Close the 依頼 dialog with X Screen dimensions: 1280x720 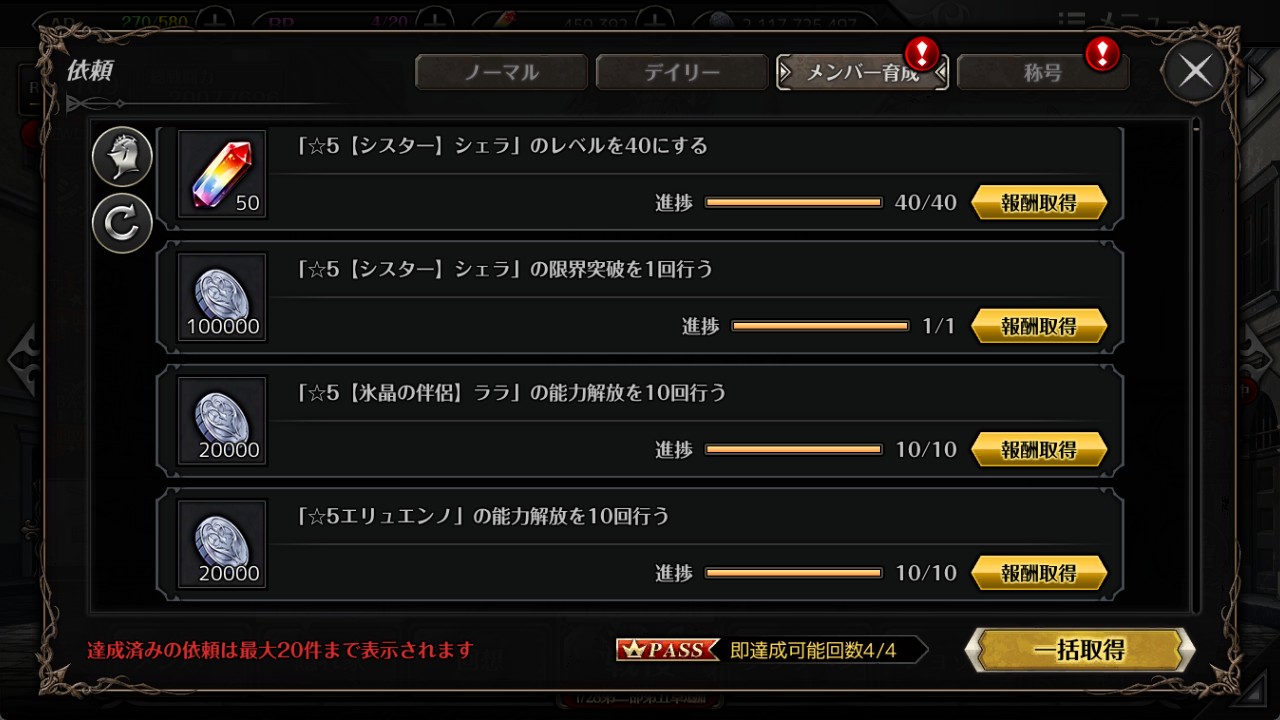(1195, 71)
